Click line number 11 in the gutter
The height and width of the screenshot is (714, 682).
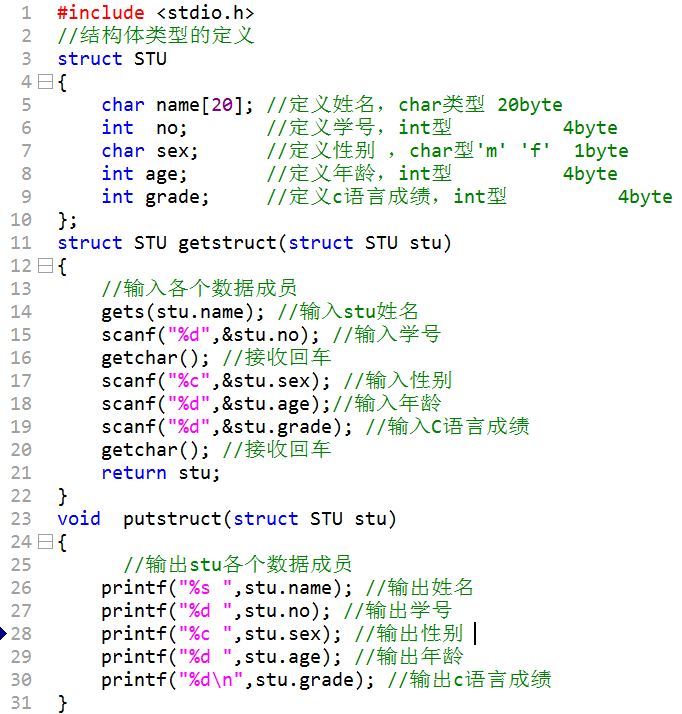[21, 243]
